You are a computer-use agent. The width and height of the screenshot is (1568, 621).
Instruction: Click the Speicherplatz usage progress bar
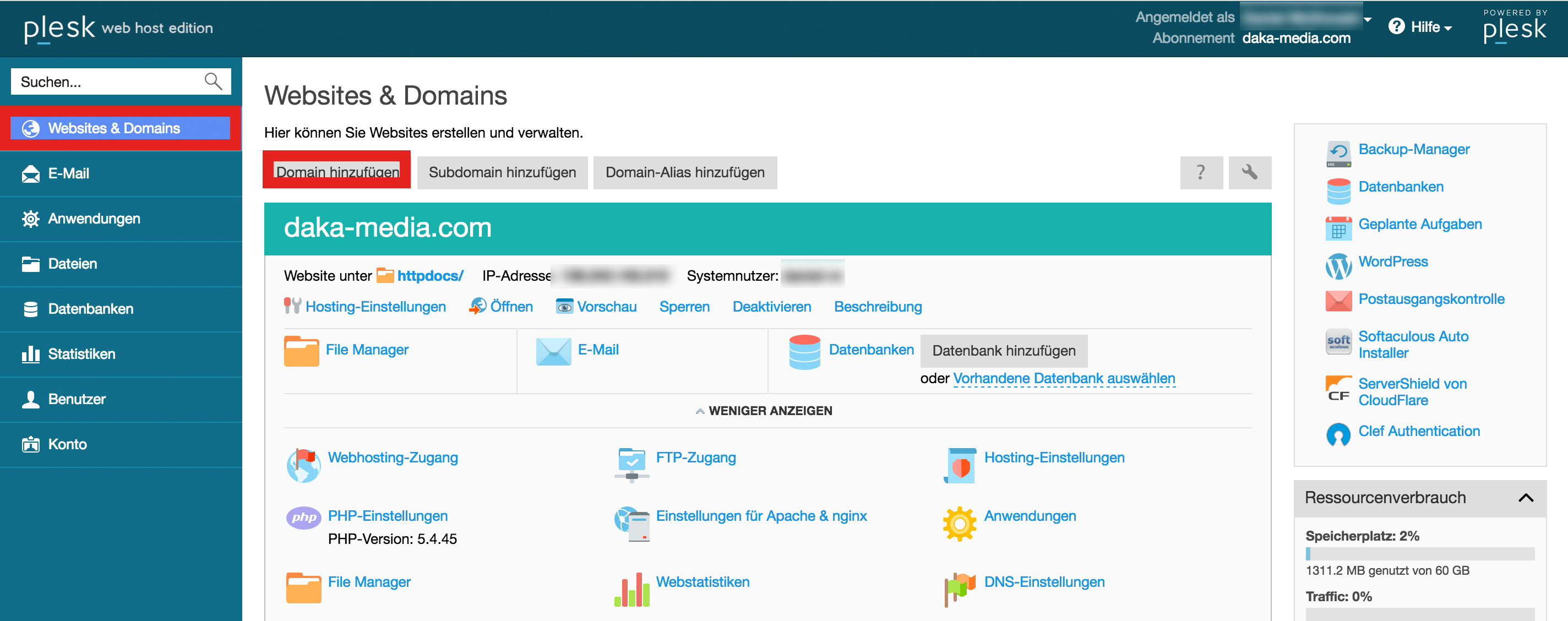[x=1419, y=553]
